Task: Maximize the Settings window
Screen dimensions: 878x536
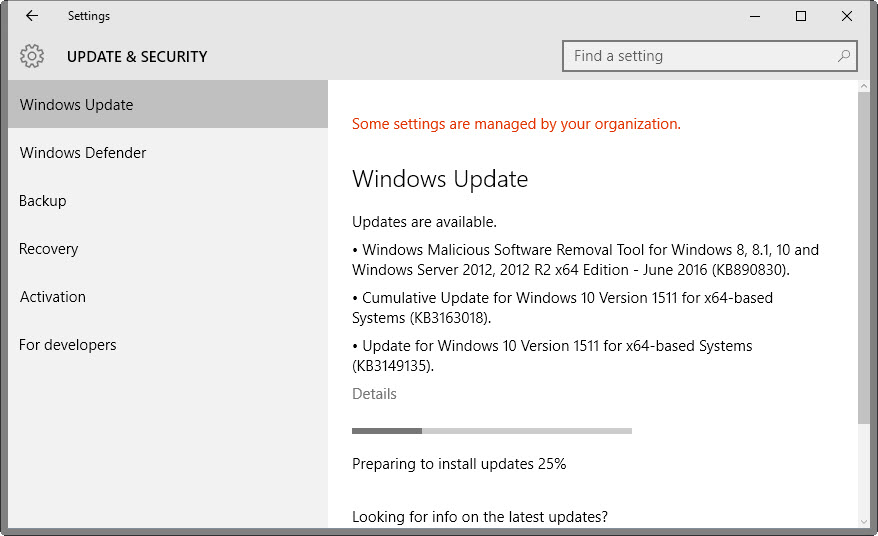Action: [801, 16]
